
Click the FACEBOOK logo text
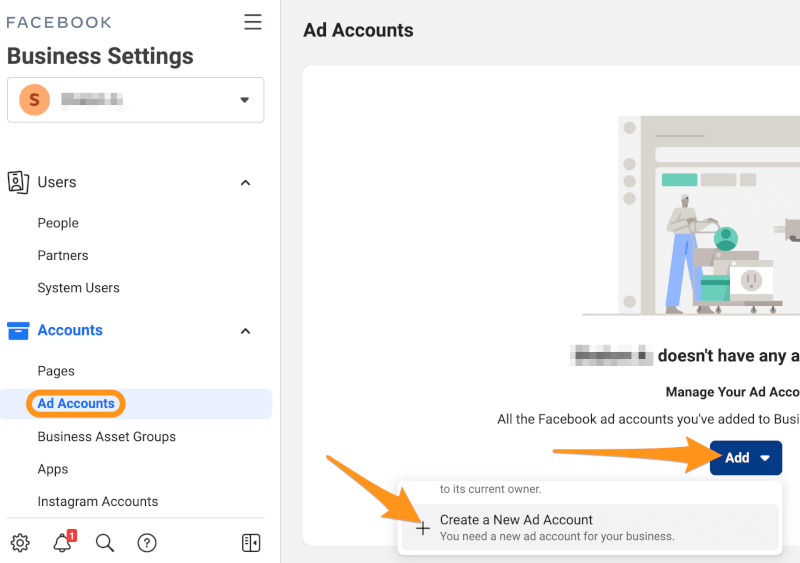point(59,22)
